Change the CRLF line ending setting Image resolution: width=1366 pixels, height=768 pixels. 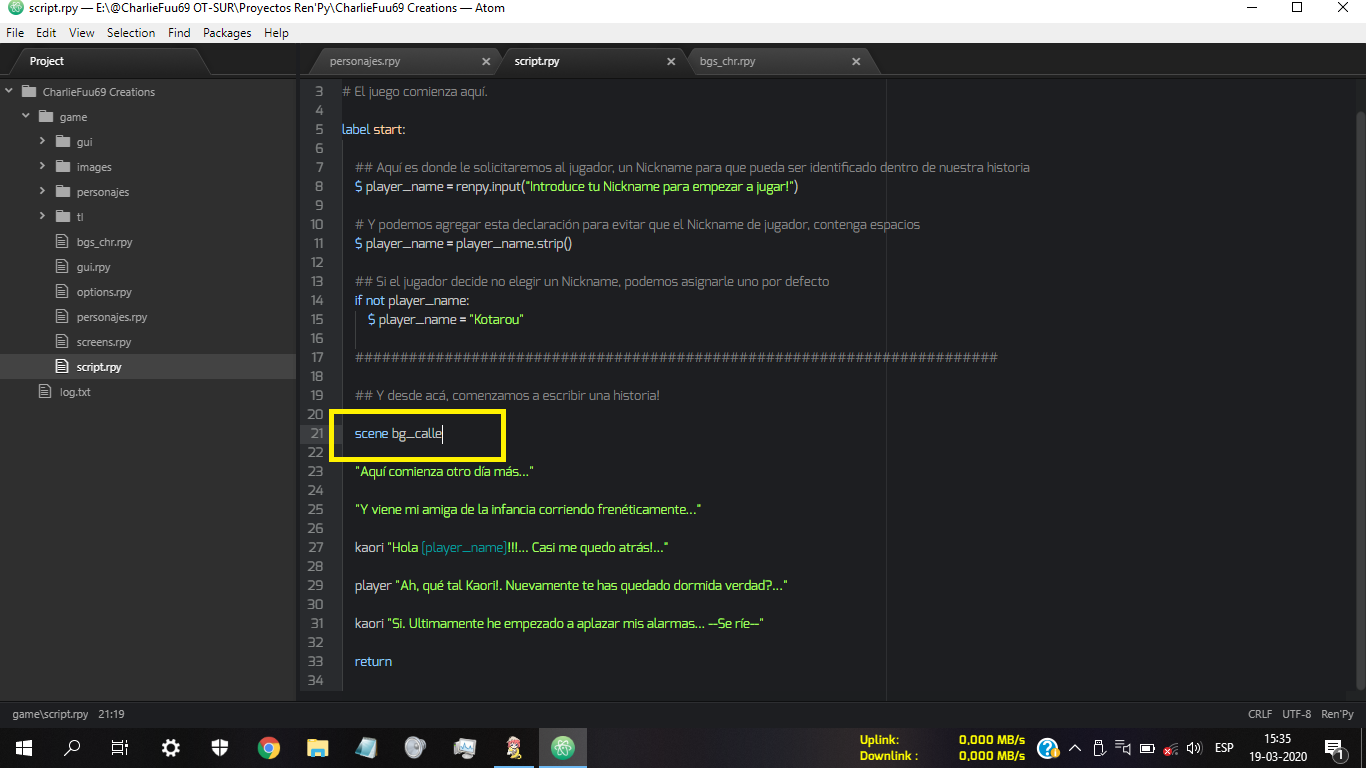coord(1260,714)
